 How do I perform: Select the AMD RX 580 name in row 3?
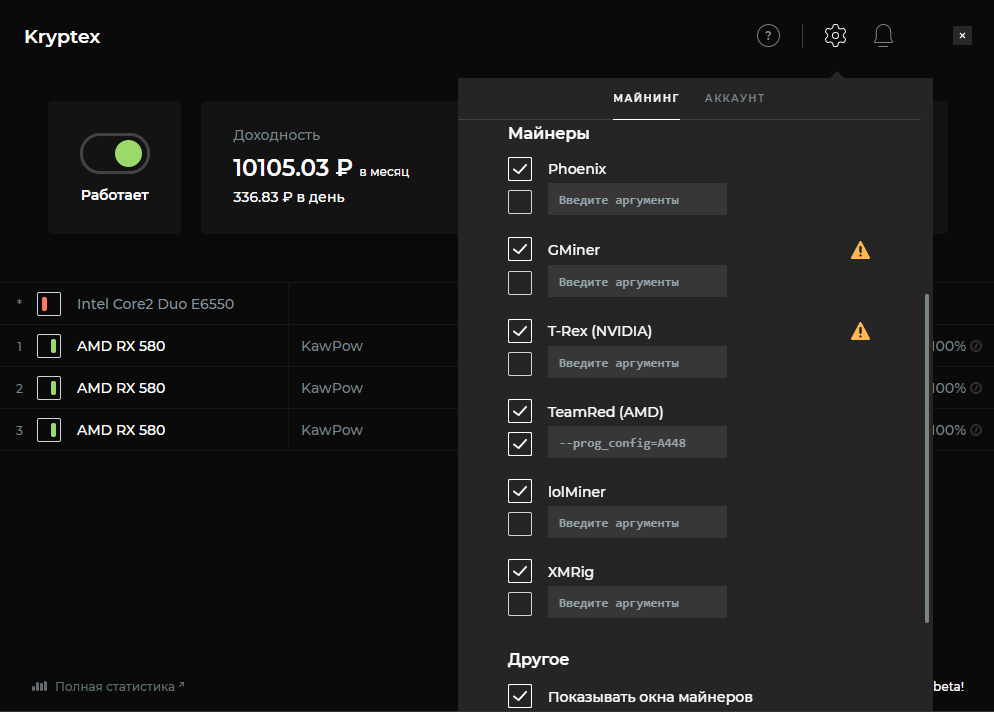[x=121, y=430]
